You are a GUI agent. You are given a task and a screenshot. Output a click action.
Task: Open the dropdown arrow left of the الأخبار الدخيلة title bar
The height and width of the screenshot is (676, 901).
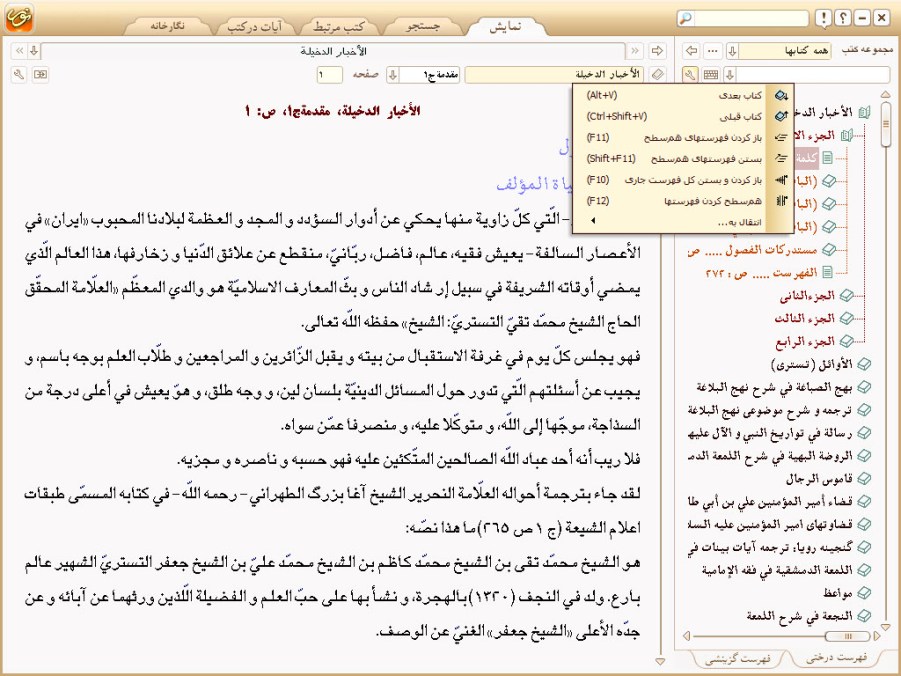pyautogui.click(x=34, y=51)
